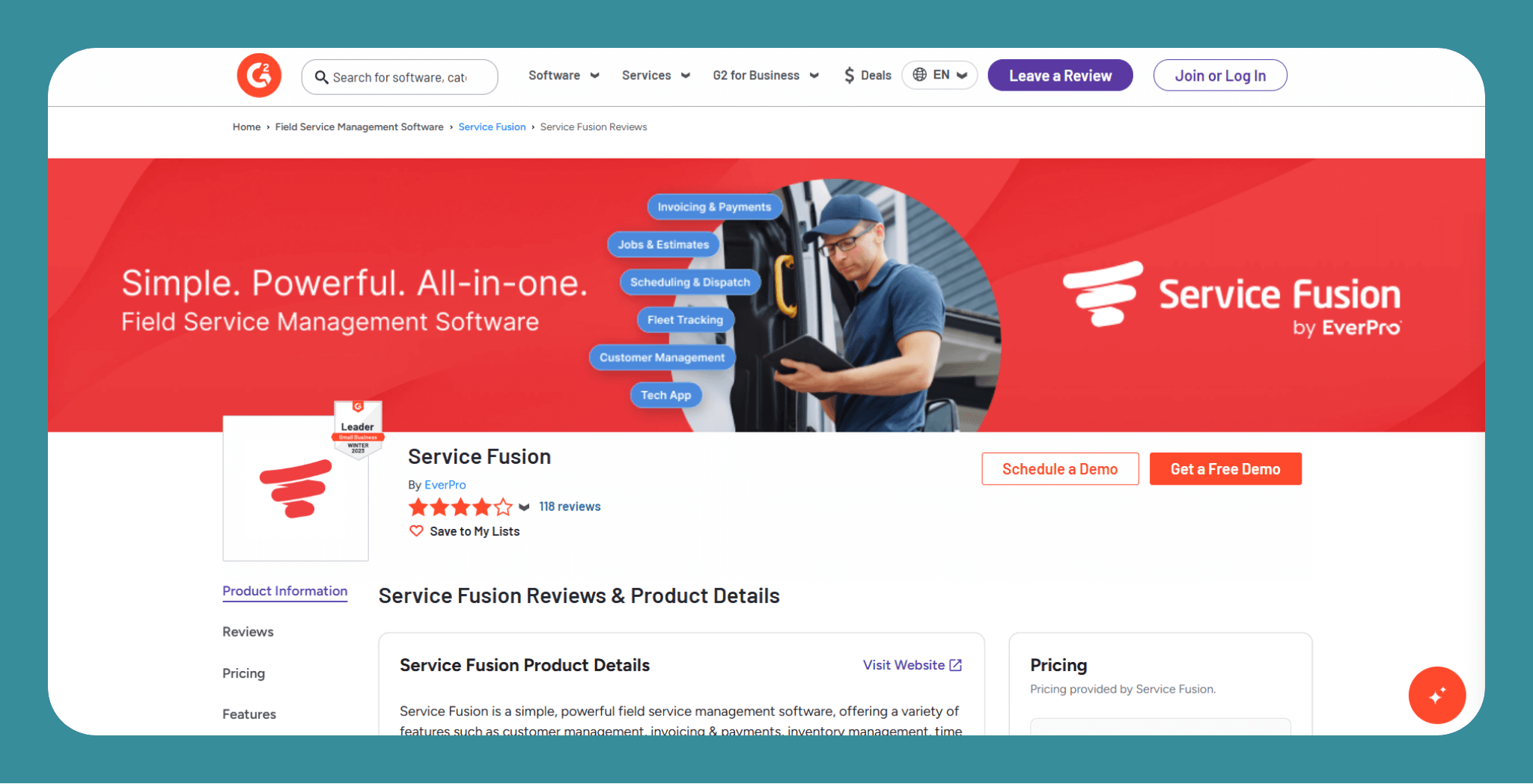Click the globe language icon
The height and width of the screenshot is (784, 1533).
point(920,75)
